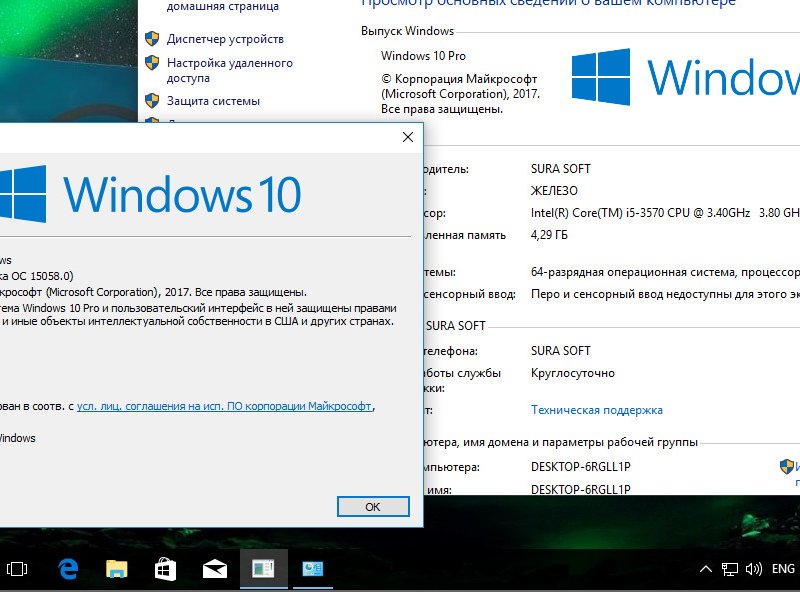The height and width of the screenshot is (592, 800).
Task: Click shield icon beside Защита системы
Action: tap(152, 101)
